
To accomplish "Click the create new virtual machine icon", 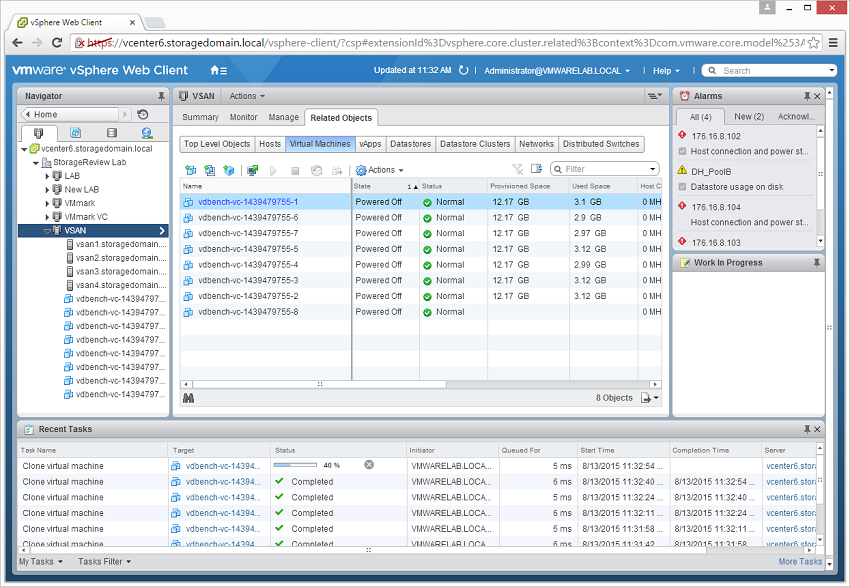I will pyautogui.click(x=190, y=170).
